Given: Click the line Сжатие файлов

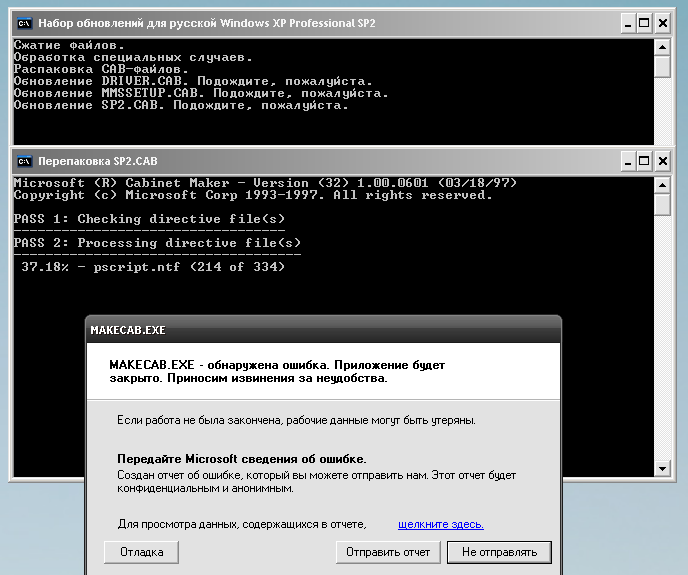Looking at the screenshot, I should [69, 45].
